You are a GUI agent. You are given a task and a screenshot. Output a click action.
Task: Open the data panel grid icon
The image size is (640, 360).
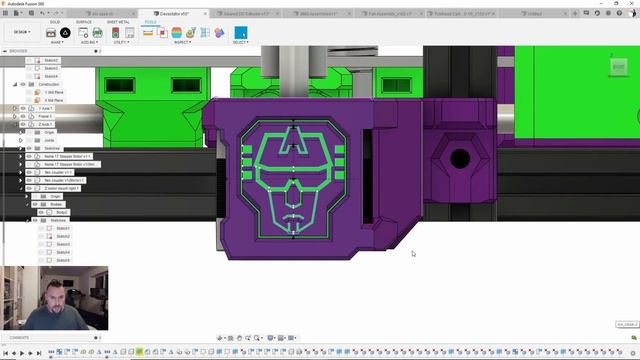click(x=6, y=13)
